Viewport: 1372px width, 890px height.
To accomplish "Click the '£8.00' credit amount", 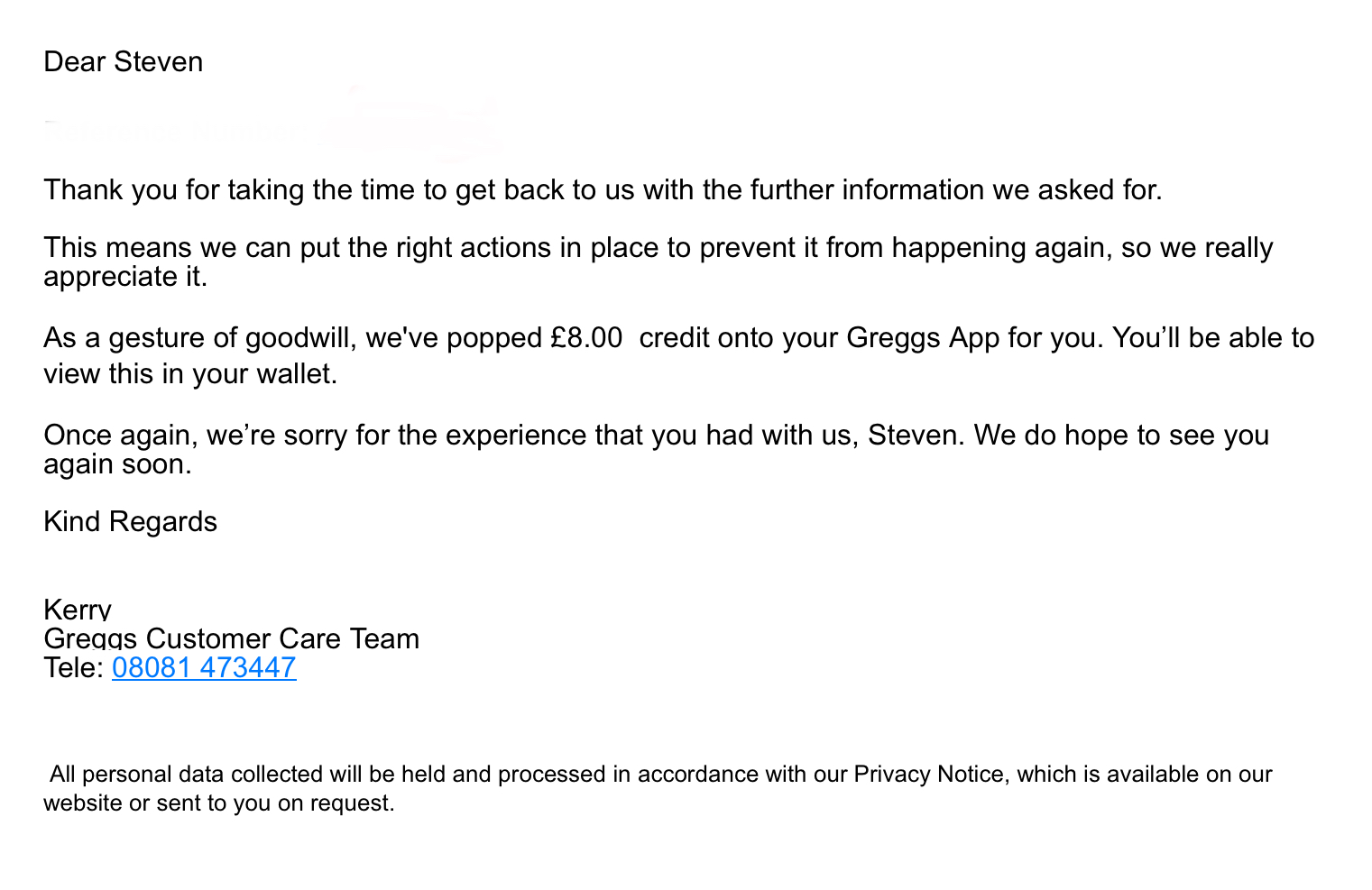I will pyautogui.click(x=586, y=338).
